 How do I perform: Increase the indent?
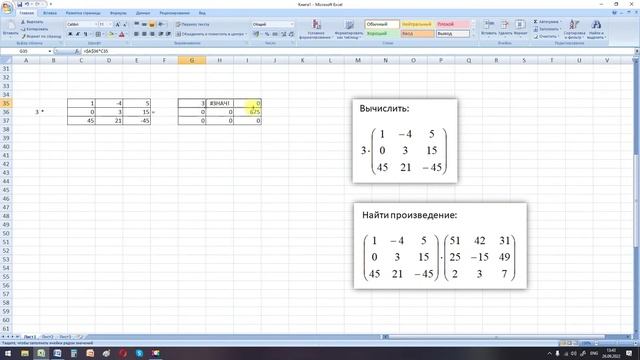coord(168,34)
